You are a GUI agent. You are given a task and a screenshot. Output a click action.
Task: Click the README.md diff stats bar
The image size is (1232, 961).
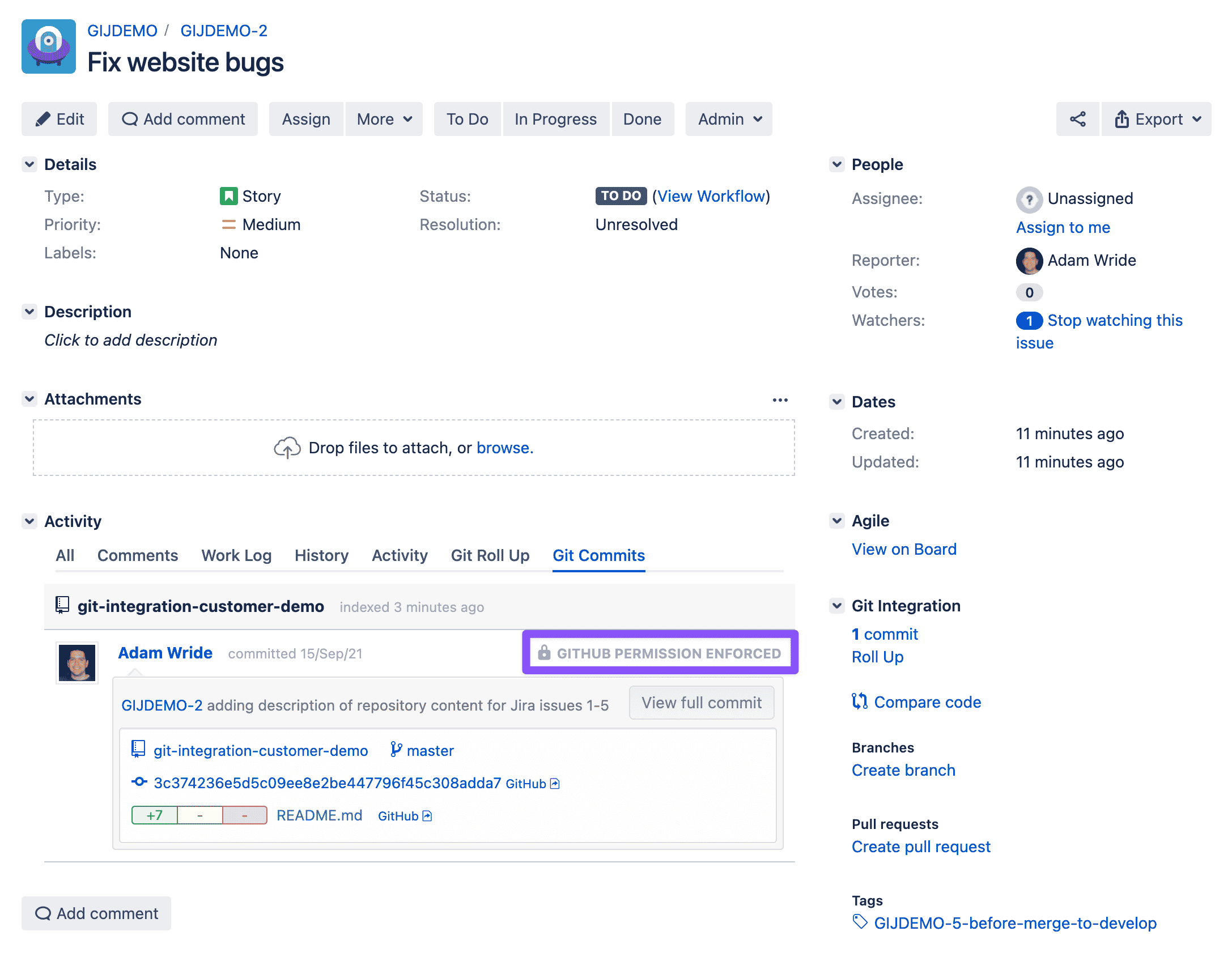coord(199,815)
